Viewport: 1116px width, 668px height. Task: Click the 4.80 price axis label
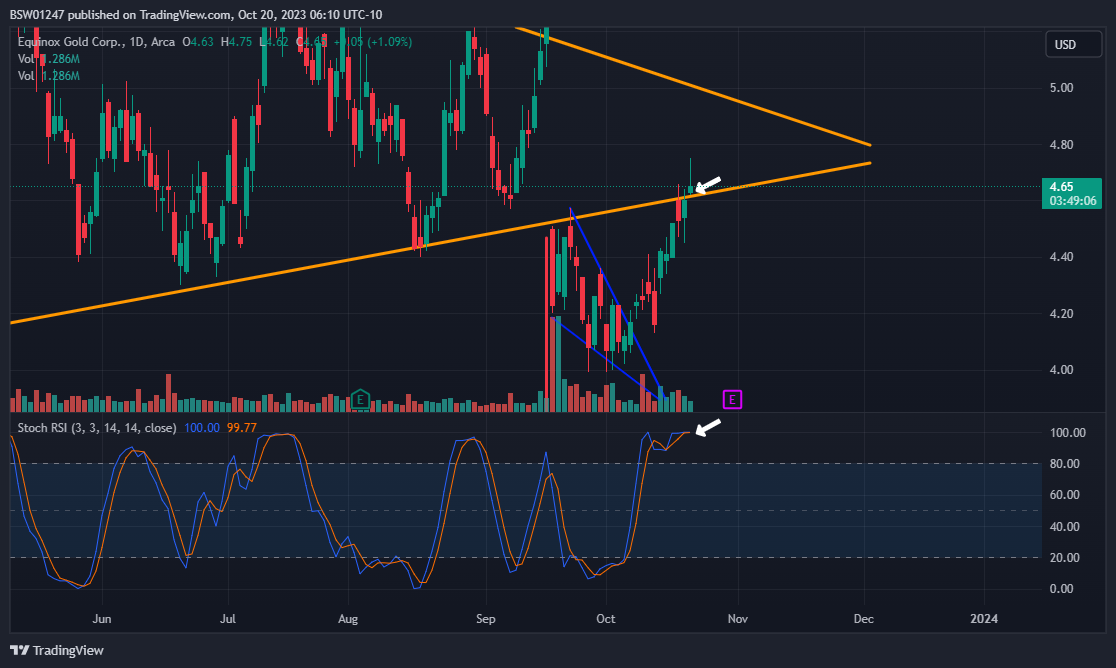pos(1061,144)
